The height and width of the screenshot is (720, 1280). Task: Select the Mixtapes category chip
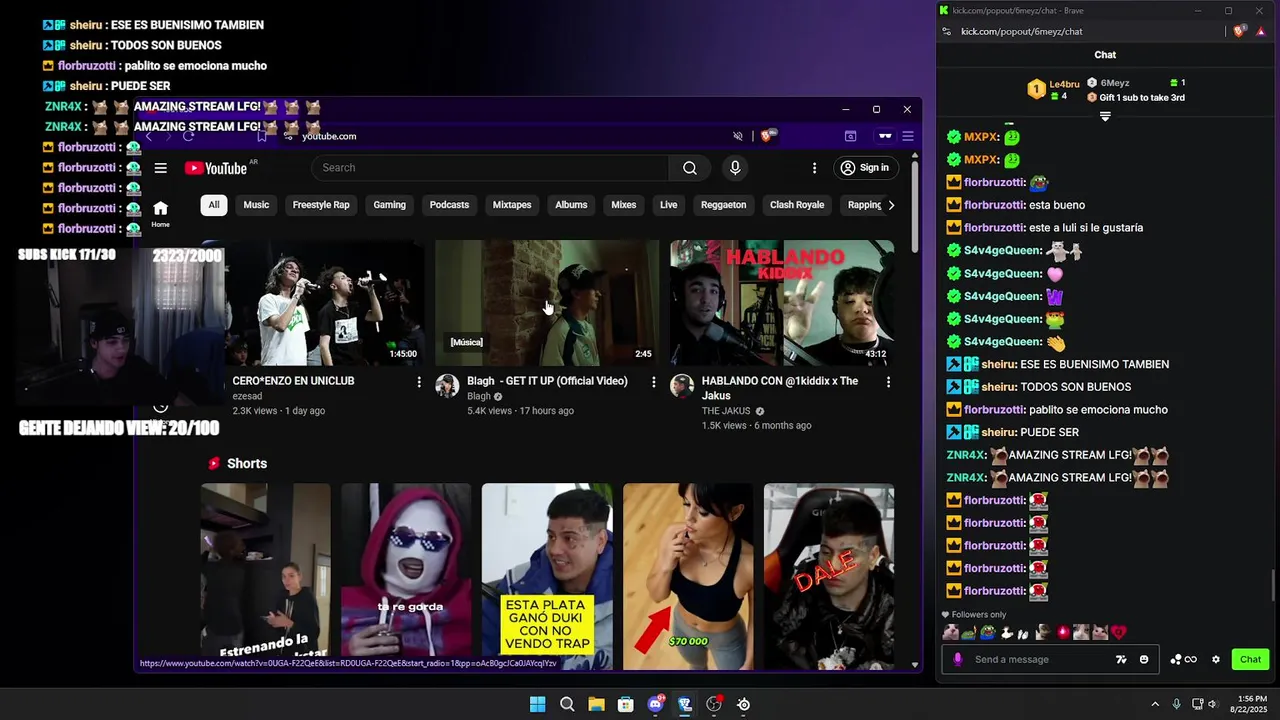tap(512, 205)
